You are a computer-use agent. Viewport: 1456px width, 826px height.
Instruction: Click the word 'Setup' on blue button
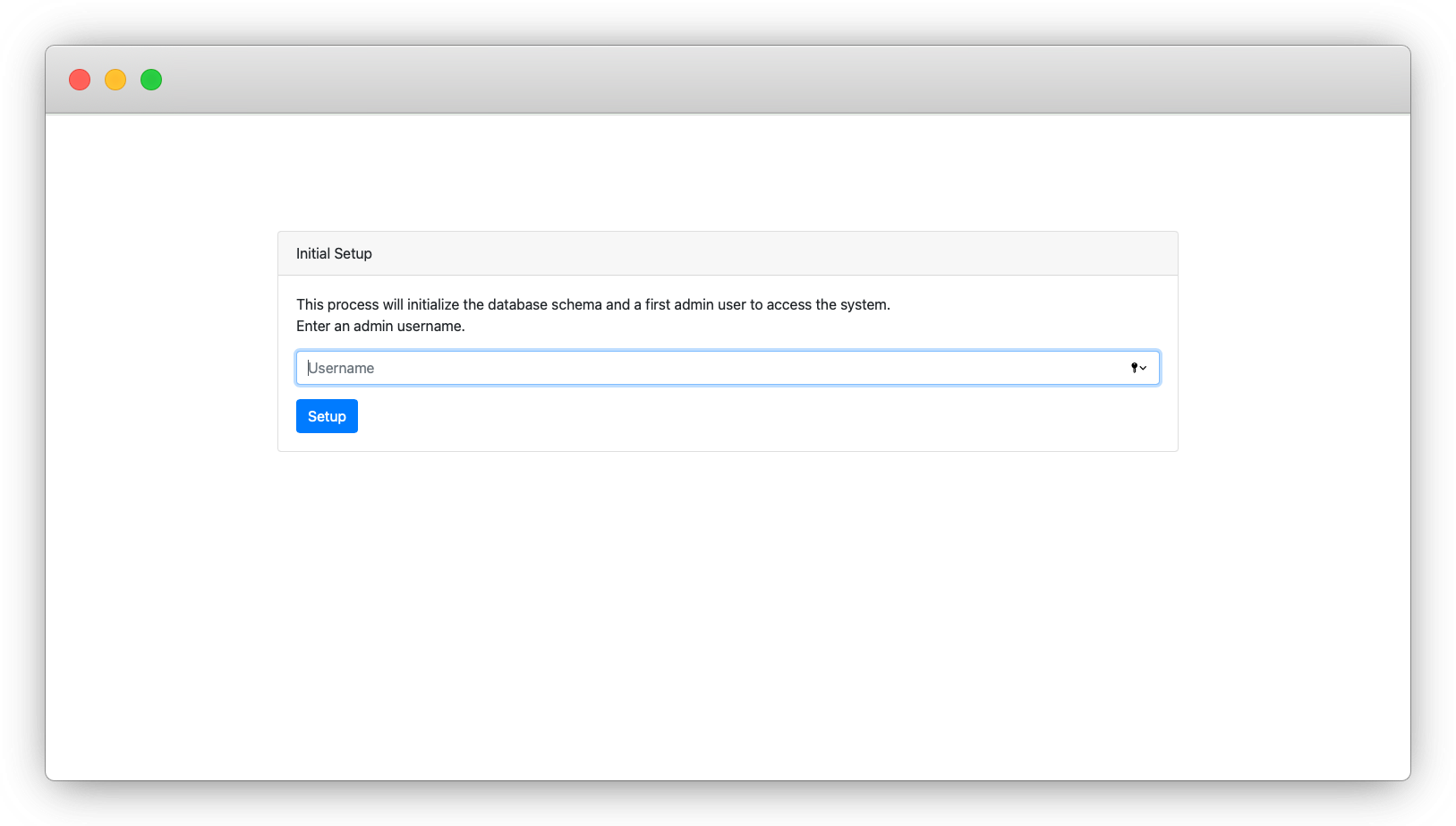327,416
